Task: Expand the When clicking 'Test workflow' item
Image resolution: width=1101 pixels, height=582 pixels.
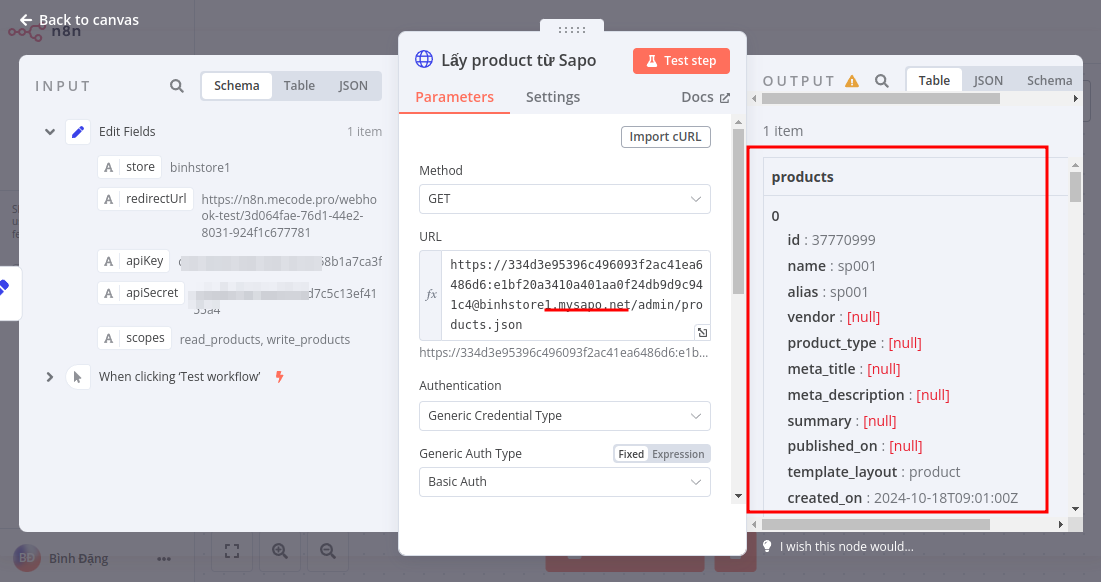Action: coord(49,377)
